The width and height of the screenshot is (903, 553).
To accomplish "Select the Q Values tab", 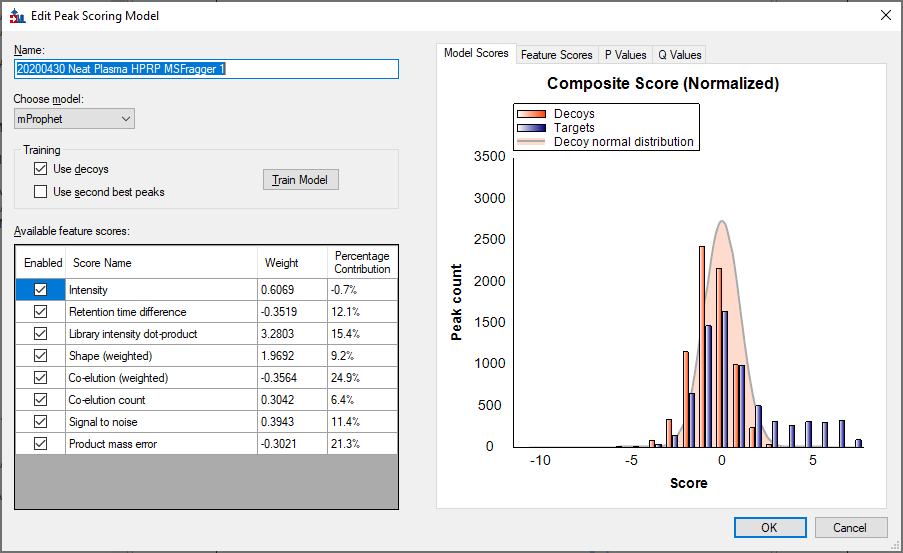I will (x=679, y=55).
